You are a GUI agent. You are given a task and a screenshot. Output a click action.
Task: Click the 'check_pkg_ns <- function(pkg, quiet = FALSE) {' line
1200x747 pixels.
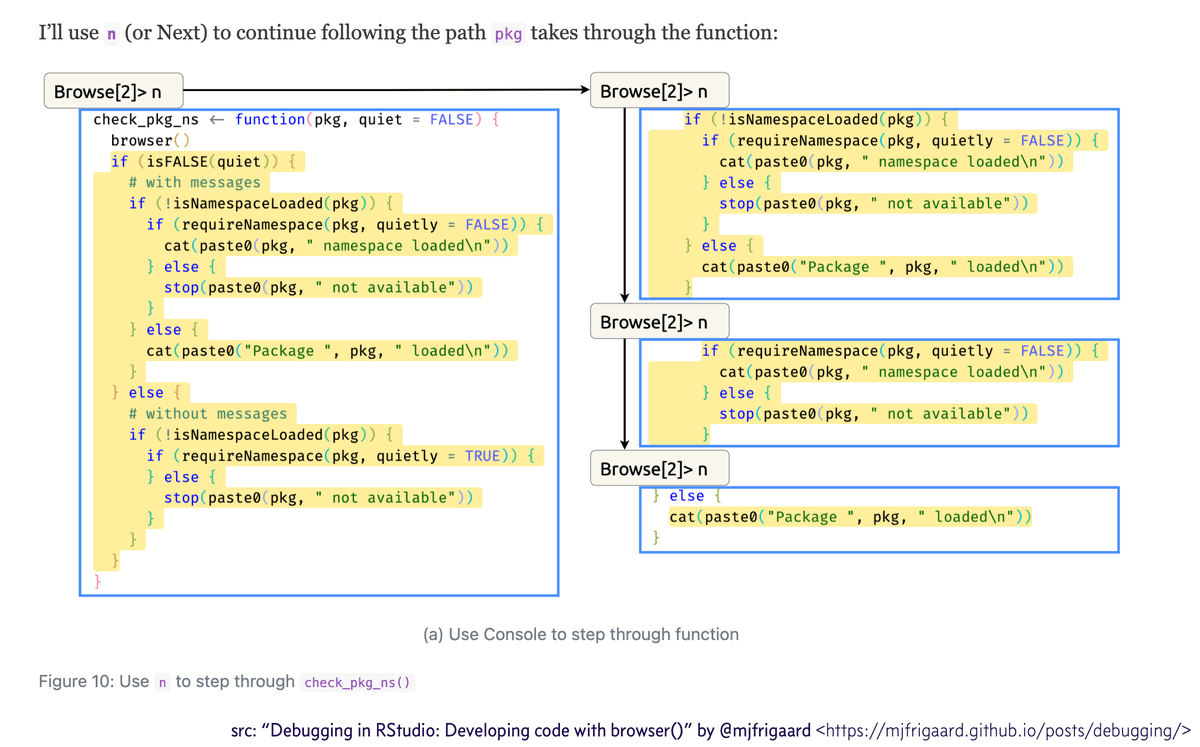[296, 119]
